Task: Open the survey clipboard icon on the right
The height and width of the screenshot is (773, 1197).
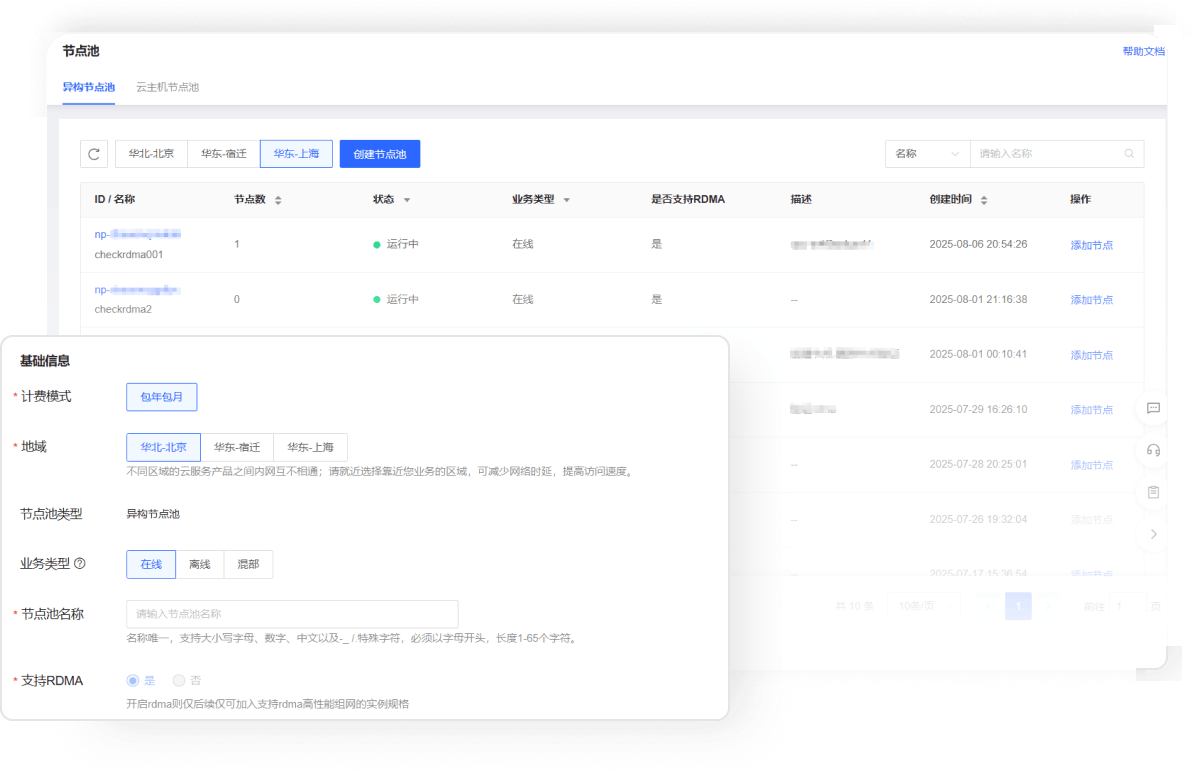Action: click(x=1152, y=491)
